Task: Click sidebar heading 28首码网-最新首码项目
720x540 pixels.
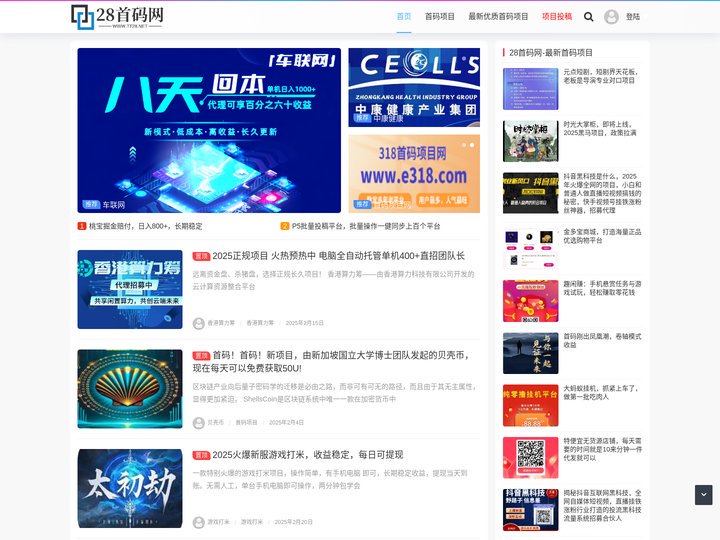Action: [551, 53]
